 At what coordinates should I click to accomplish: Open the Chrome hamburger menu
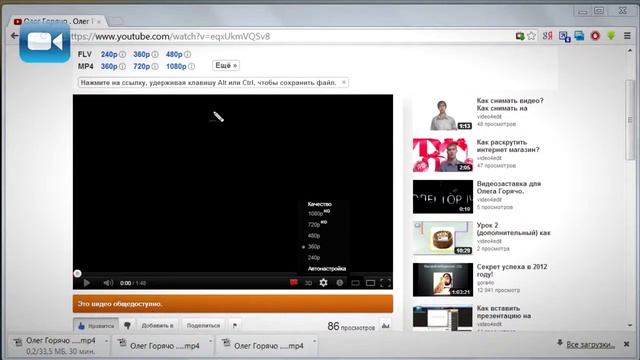click(627, 36)
